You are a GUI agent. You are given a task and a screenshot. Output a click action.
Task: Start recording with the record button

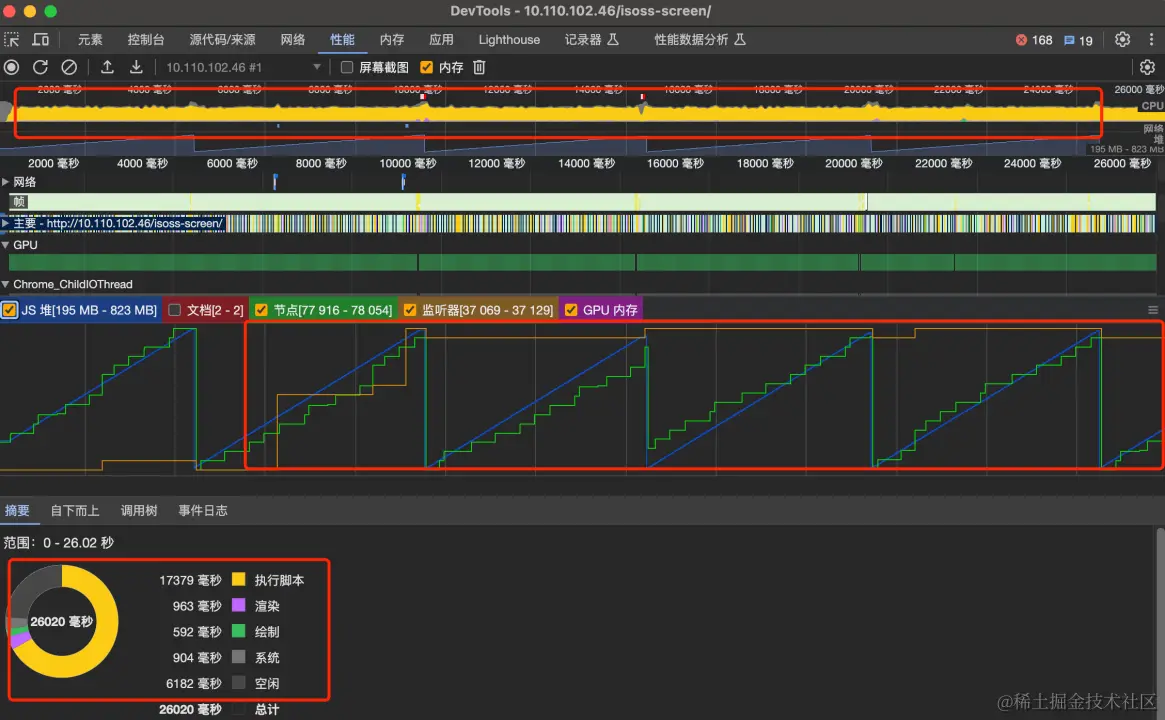pyautogui.click(x=12, y=68)
